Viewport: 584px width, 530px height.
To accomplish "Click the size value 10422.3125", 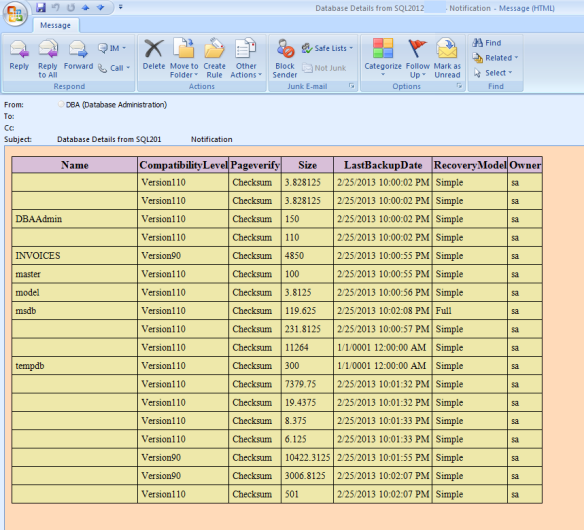I will [x=308, y=457].
